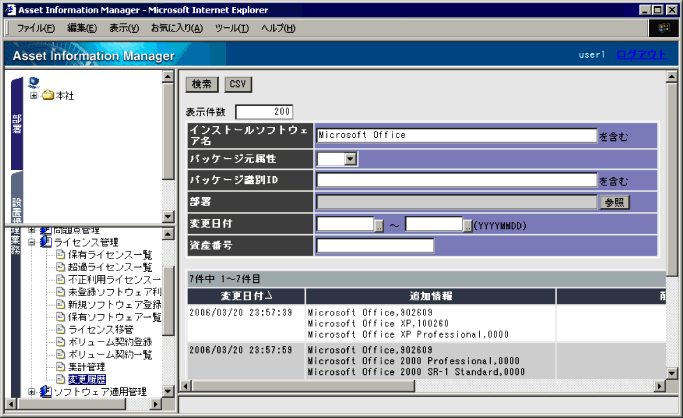Open 不正利用ライセンス item in the tree

pos(115,280)
